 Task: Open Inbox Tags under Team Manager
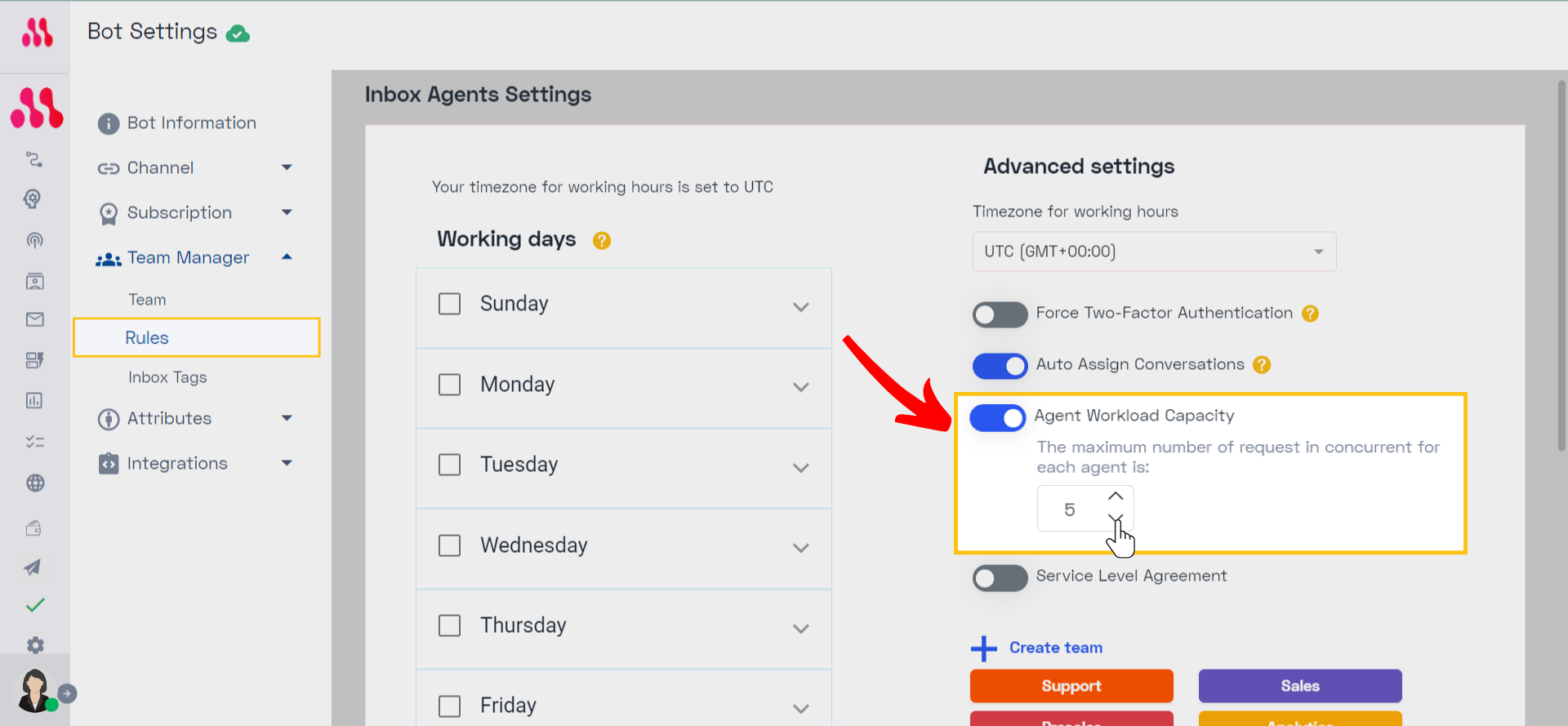coord(167,377)
